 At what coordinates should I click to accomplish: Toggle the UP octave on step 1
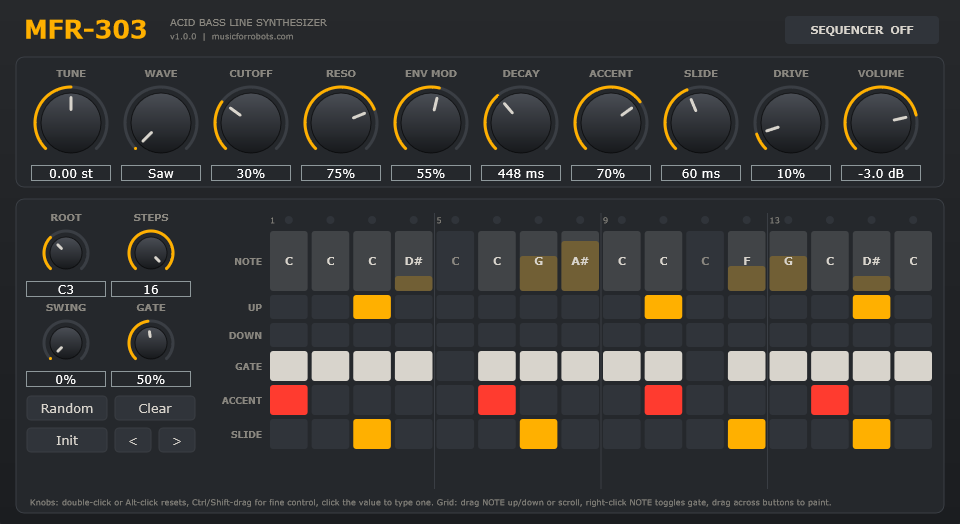pos(289,307)
